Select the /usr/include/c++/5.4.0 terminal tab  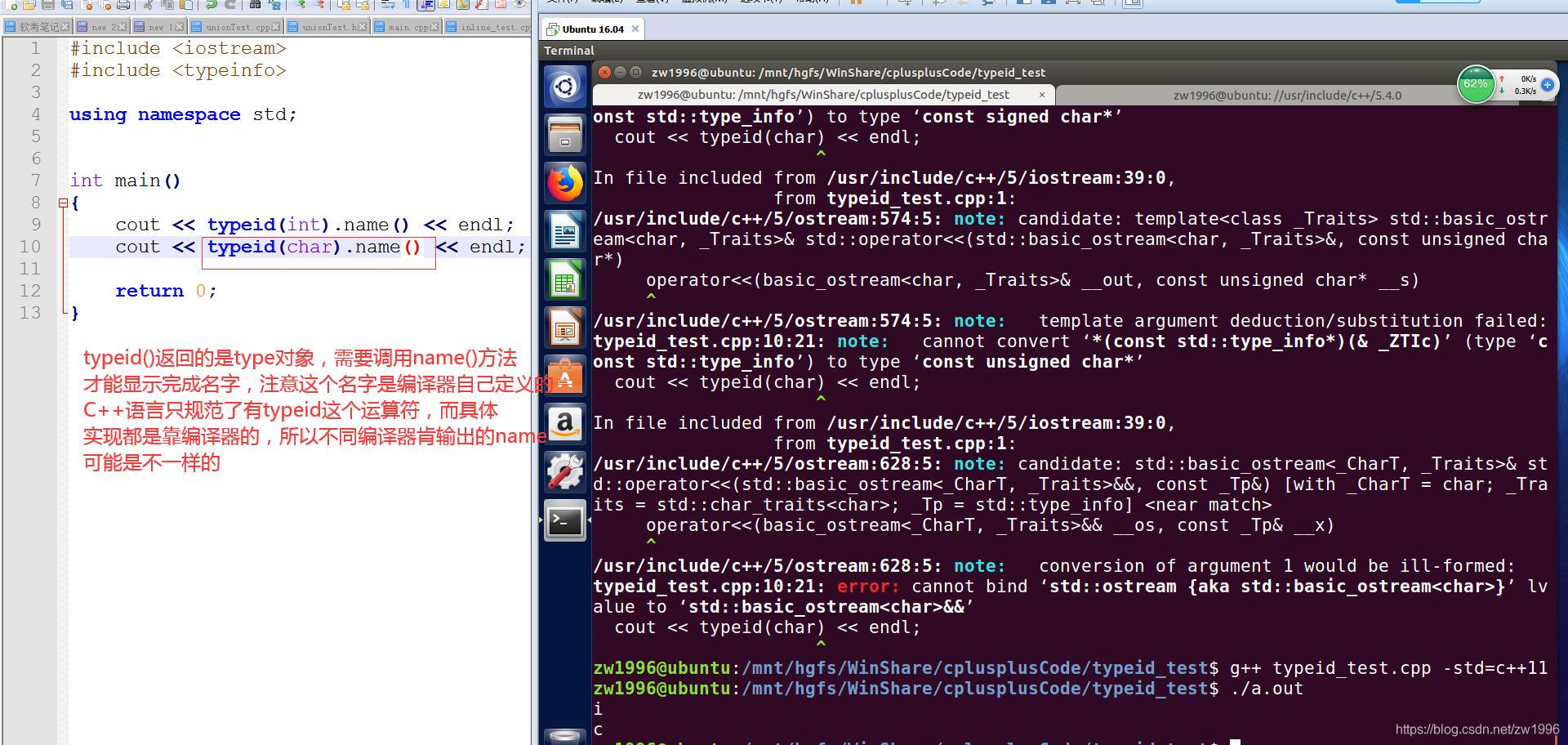click(x=1287, y=95)
